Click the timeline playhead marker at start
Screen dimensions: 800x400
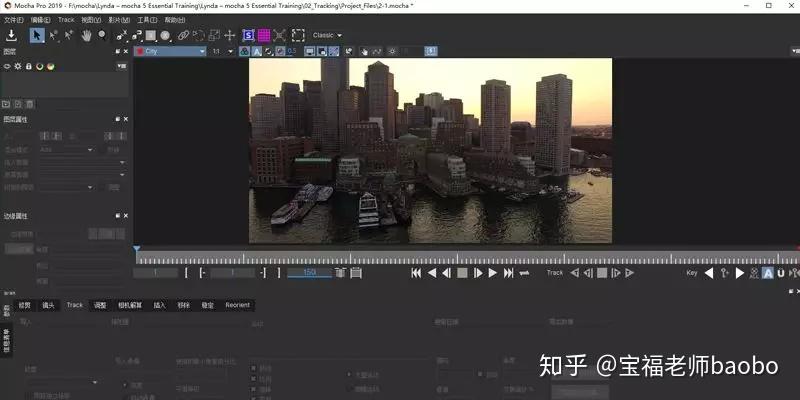coord(136,249)
